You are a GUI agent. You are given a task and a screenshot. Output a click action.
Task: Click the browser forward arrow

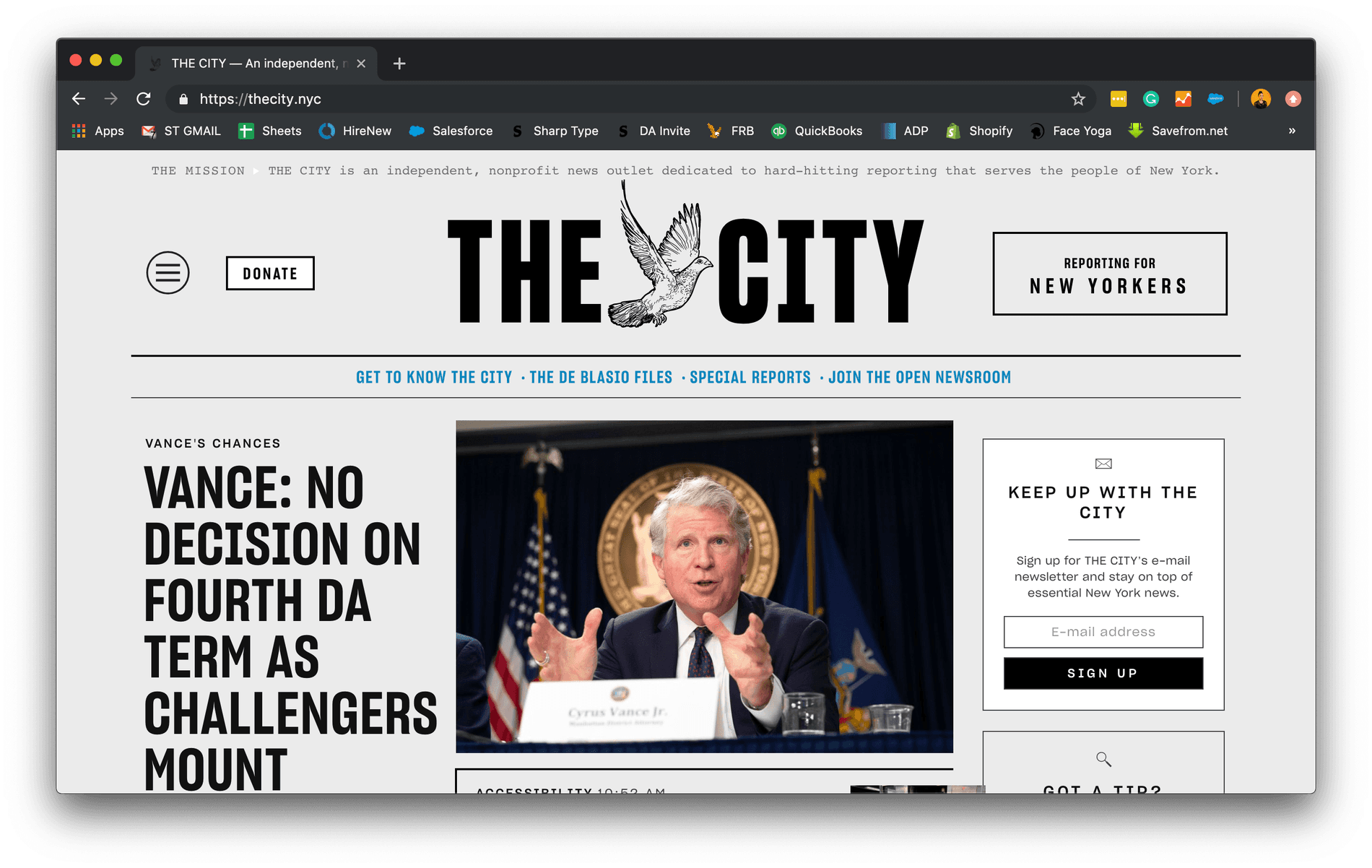(110, 99)
